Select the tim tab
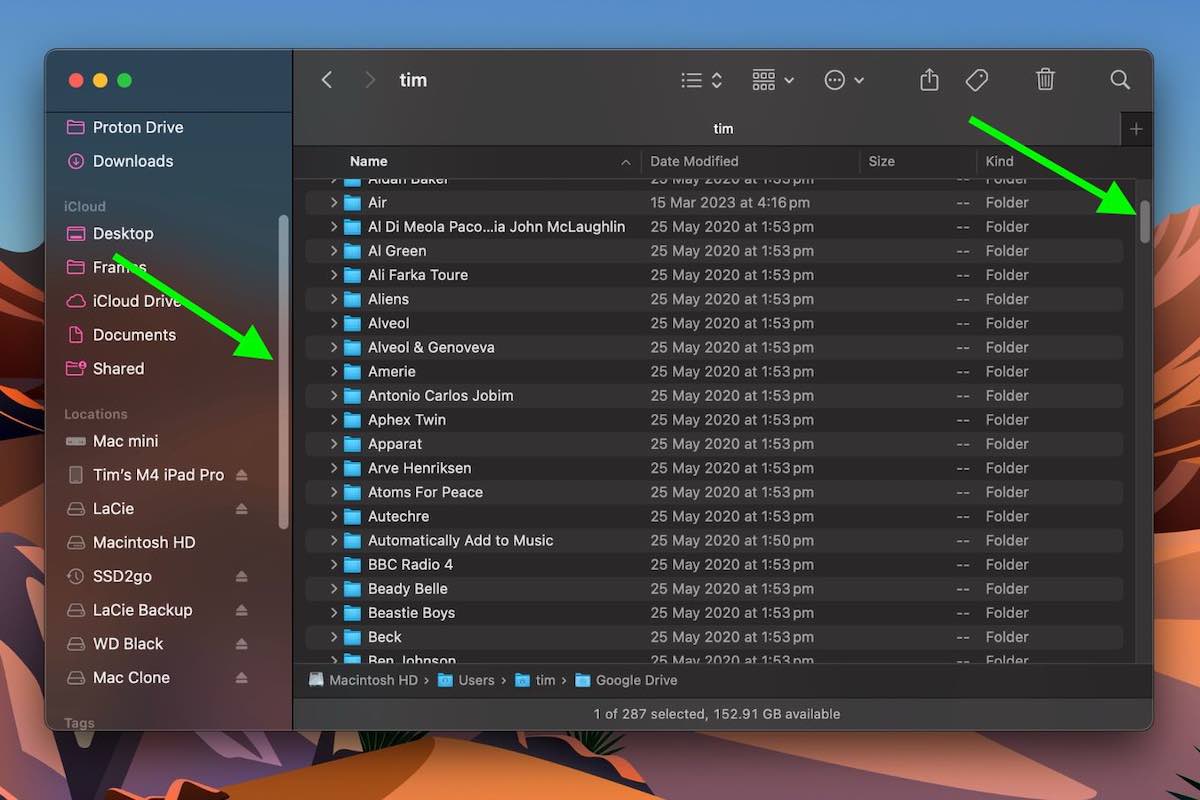The width and height of the screenshot is (1200, 800). (x=723, y=128)
